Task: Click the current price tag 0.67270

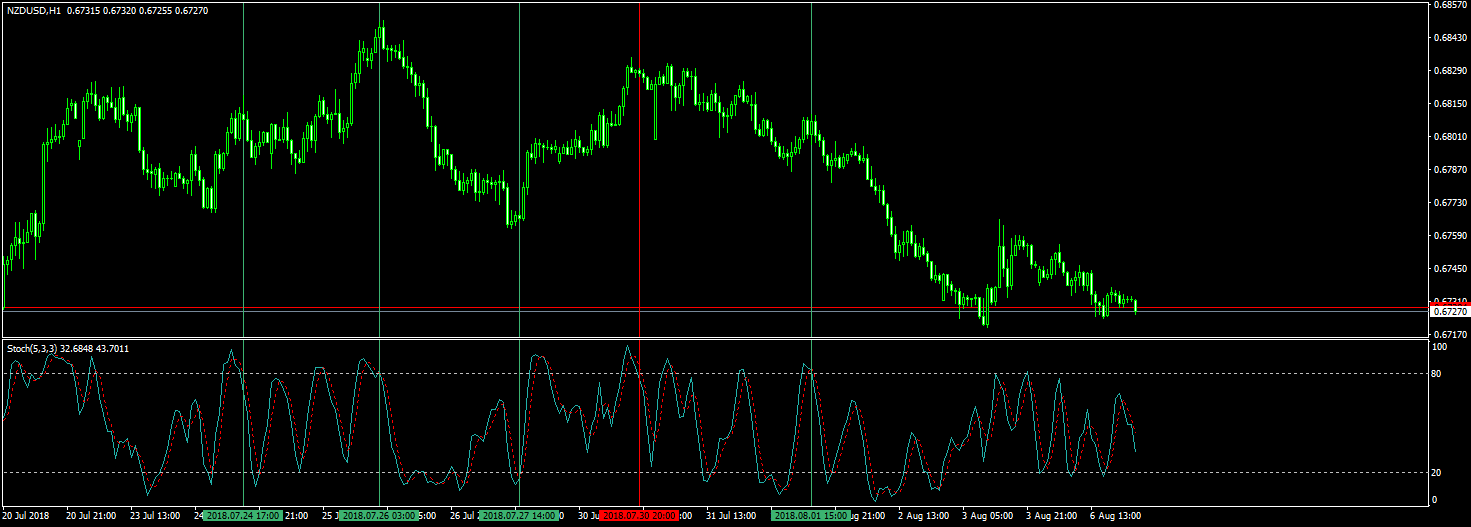Action: [1448, 312]
